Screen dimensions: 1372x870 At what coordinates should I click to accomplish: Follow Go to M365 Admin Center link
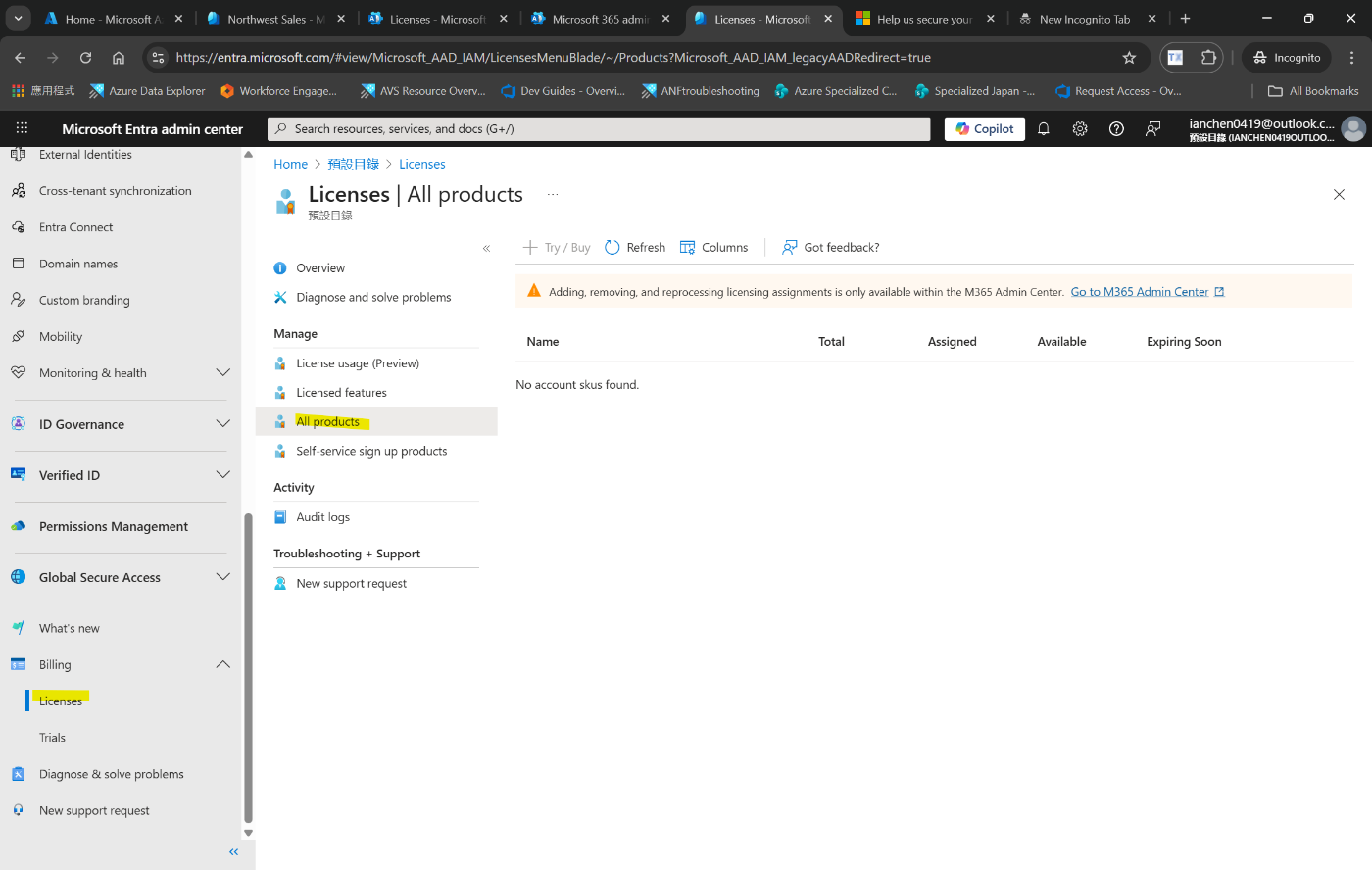click(x=1147, y=292)
